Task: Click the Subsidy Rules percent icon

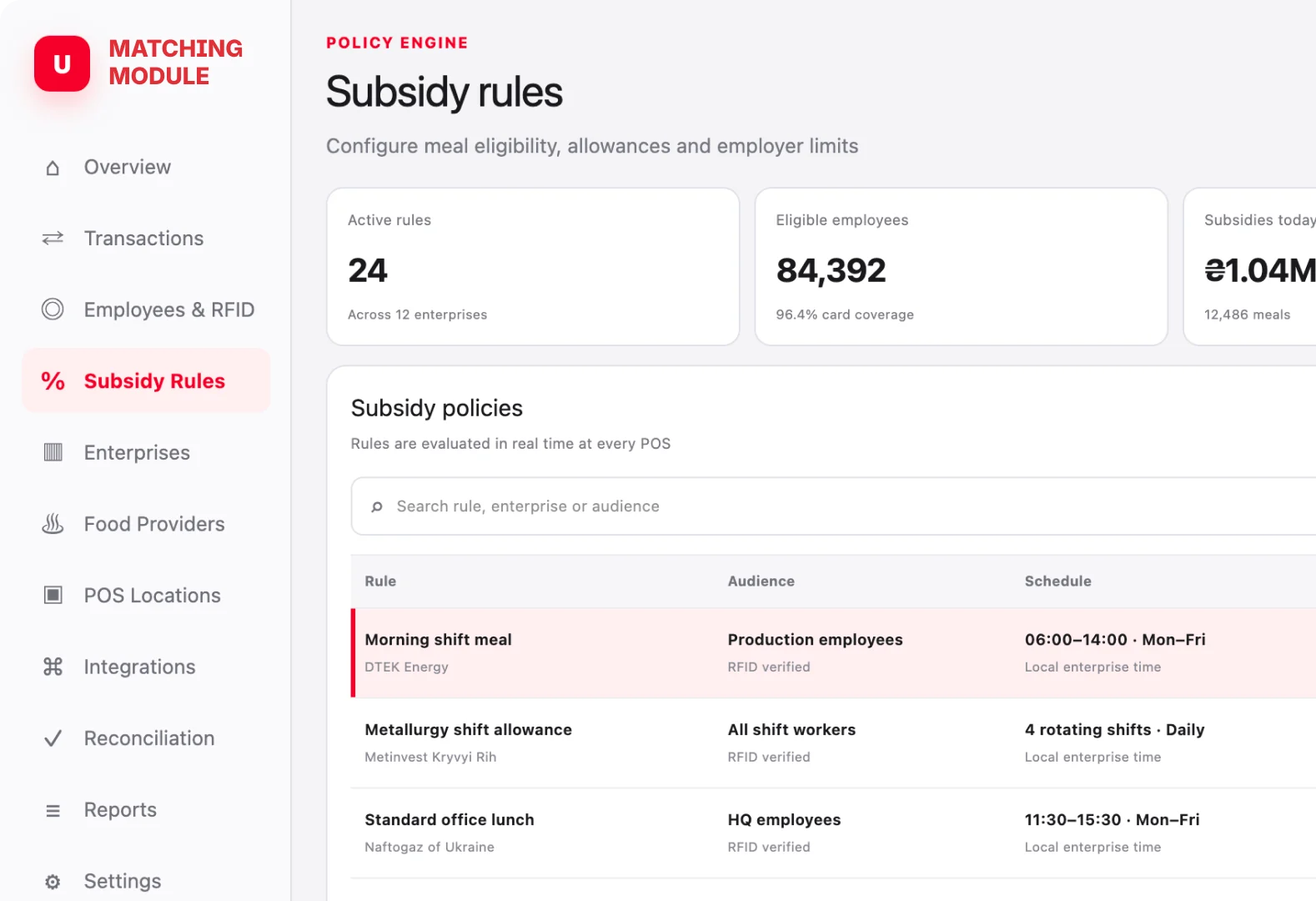Action: tap(53, 381)
